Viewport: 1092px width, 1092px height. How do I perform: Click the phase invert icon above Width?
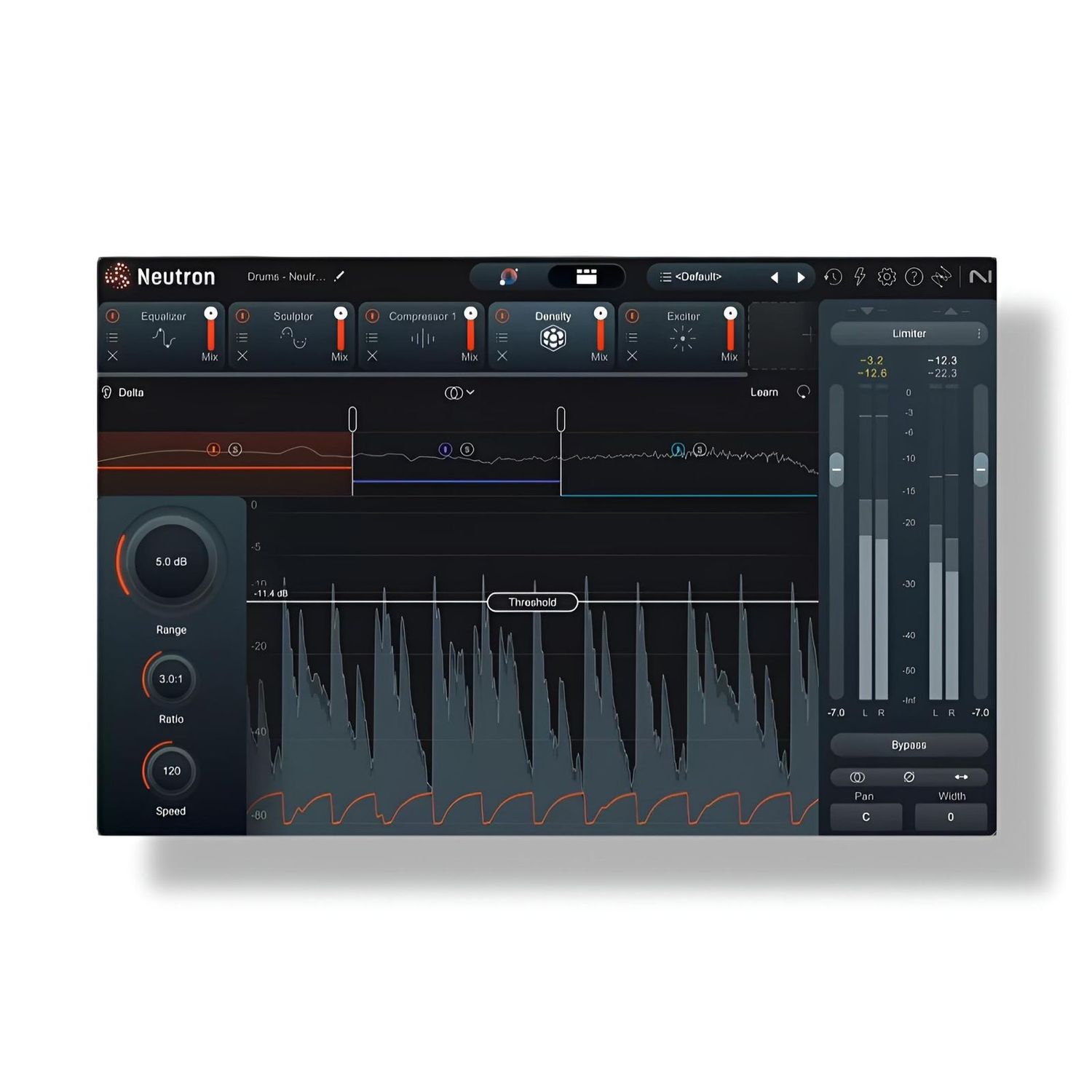pyautogui.click(x=909, y=777)
